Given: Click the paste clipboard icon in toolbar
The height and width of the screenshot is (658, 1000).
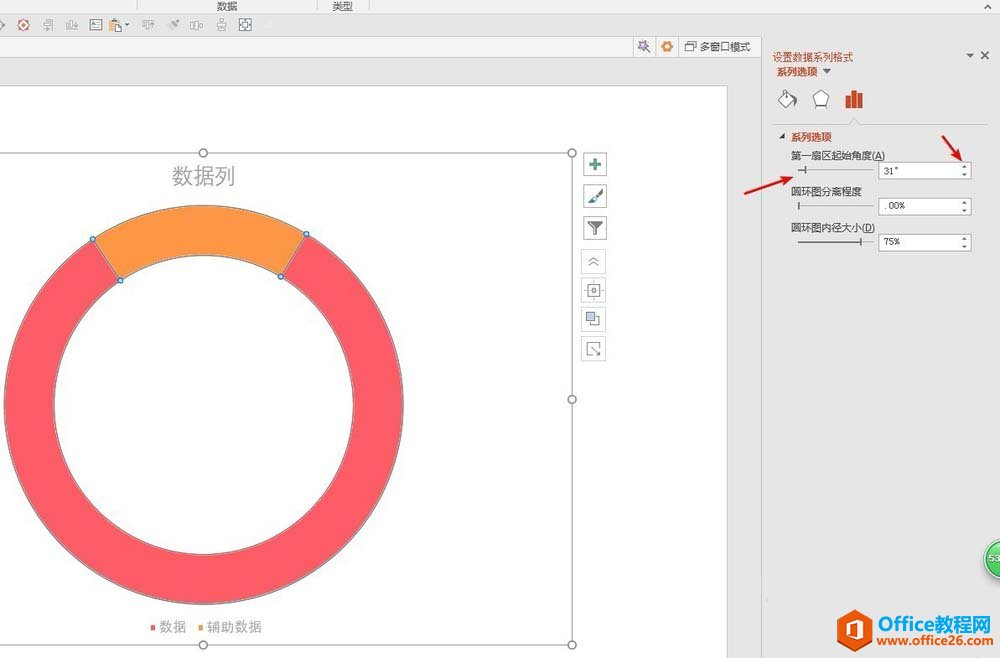Looking at the screenshot, I should (x=117, y=25).
